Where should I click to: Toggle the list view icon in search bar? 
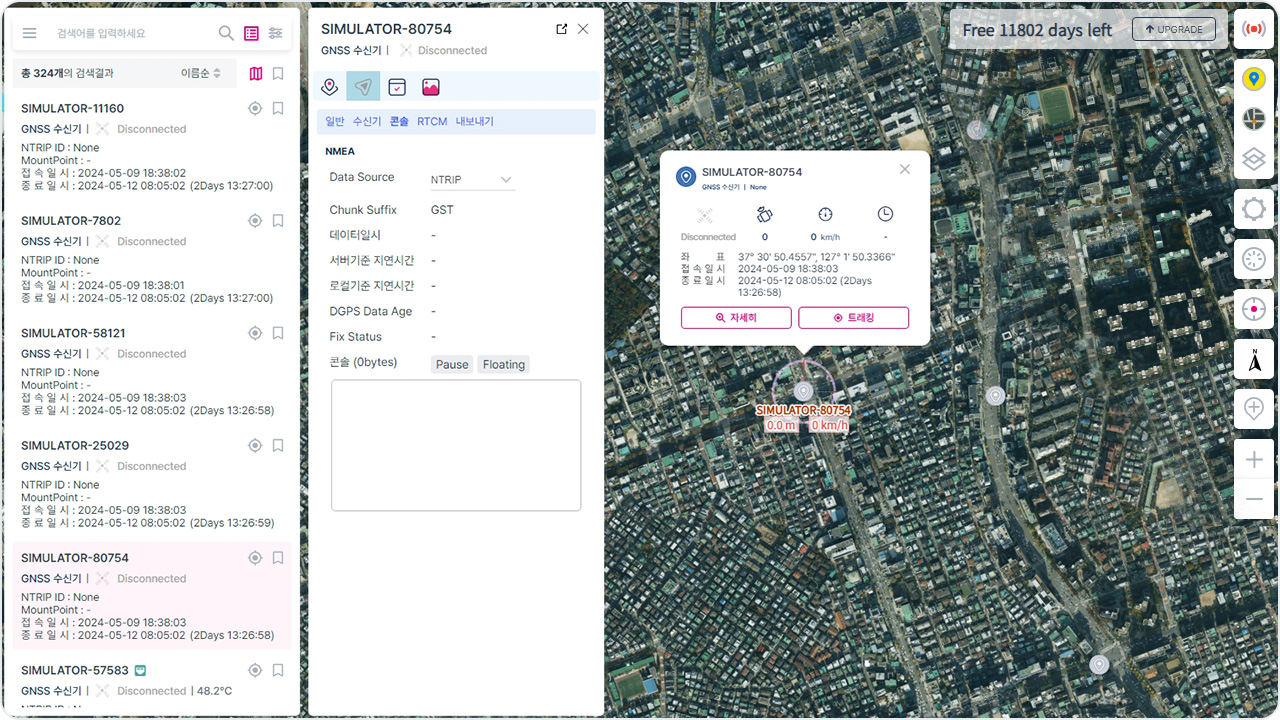tap(251, 33)
